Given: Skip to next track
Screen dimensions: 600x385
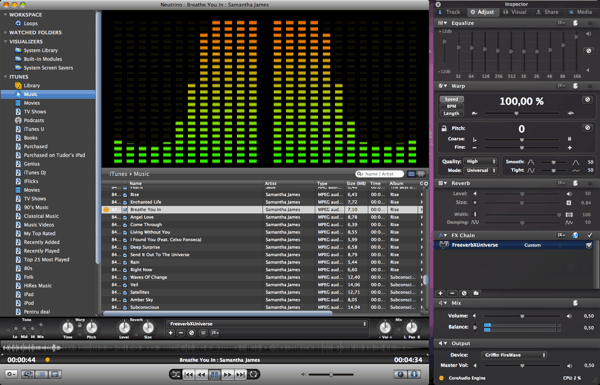Looking at the screenshot, I should (x=240, y=374).
